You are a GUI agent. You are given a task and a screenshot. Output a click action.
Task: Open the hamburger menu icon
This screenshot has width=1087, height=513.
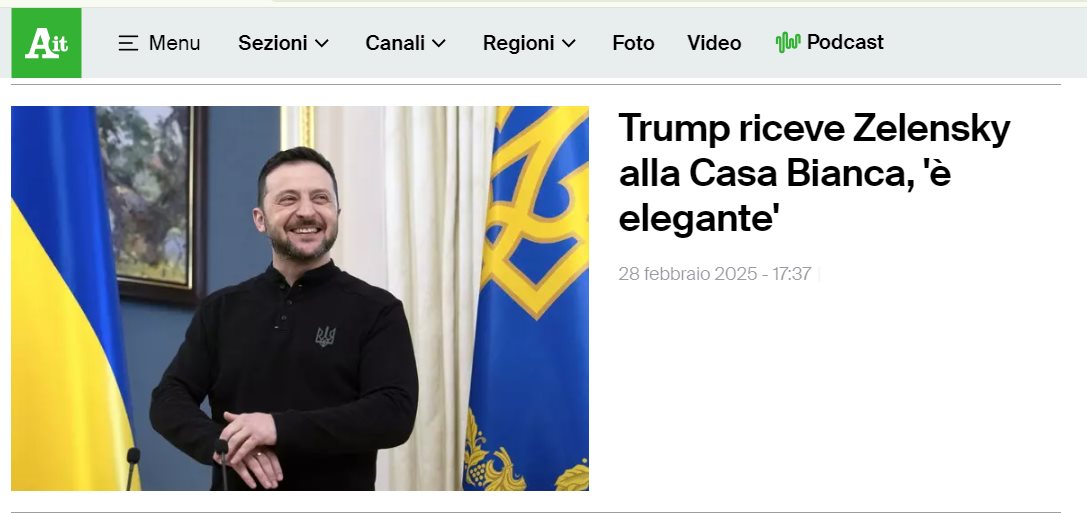[x=128, y=43]
